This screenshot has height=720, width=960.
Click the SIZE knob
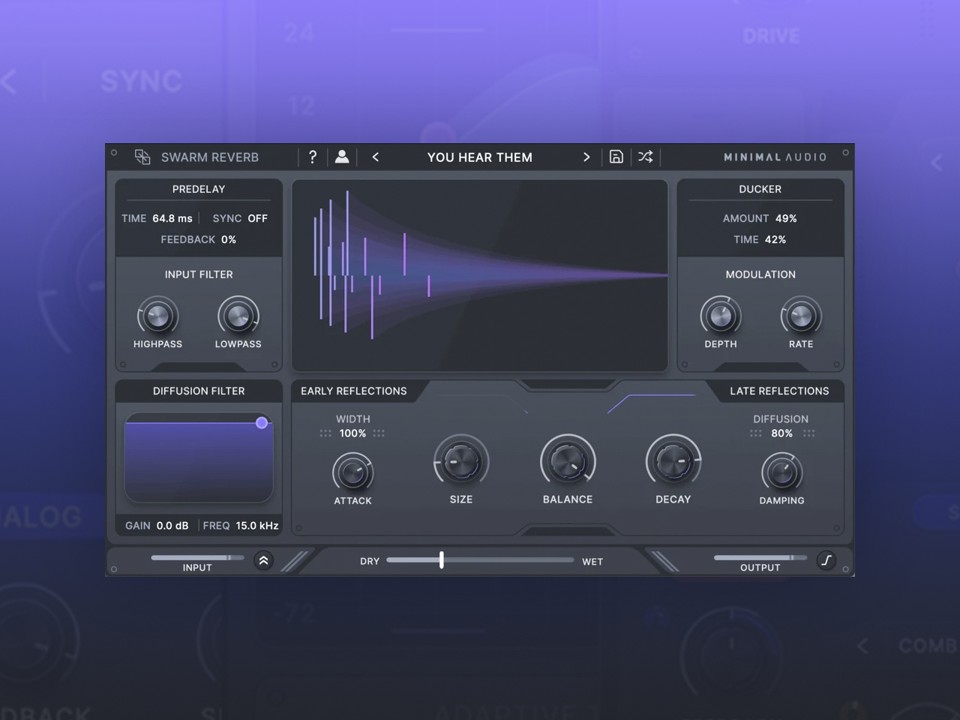[461, 462]
